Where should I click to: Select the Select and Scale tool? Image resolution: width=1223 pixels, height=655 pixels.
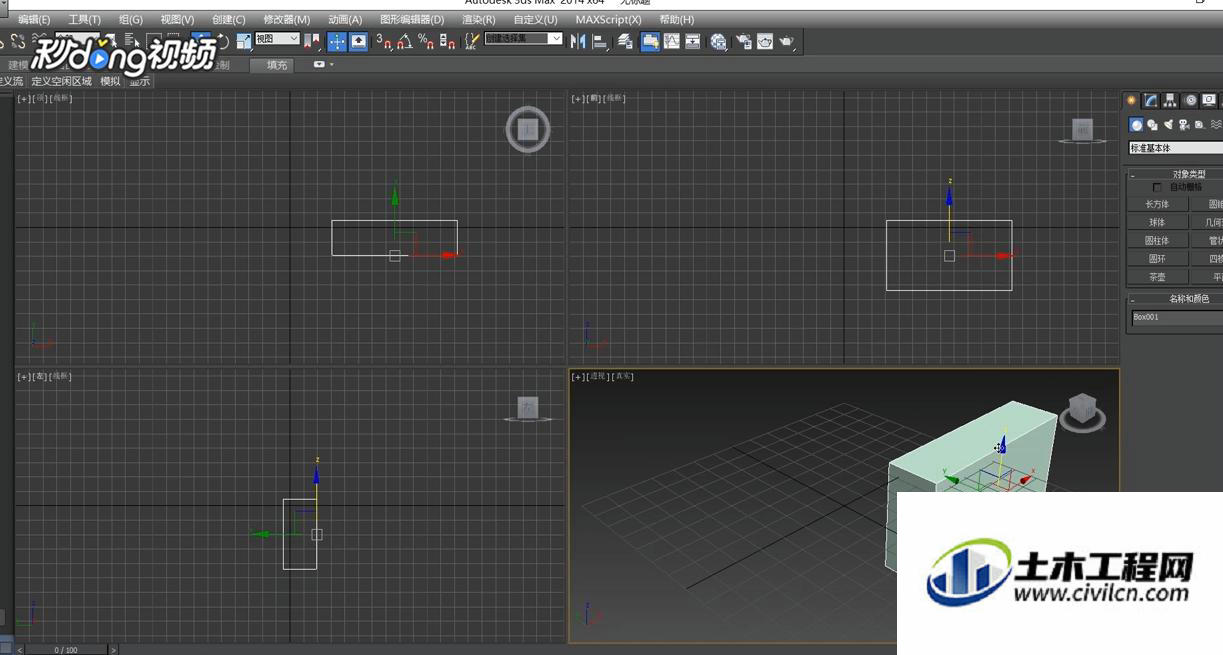pos(245,41)
